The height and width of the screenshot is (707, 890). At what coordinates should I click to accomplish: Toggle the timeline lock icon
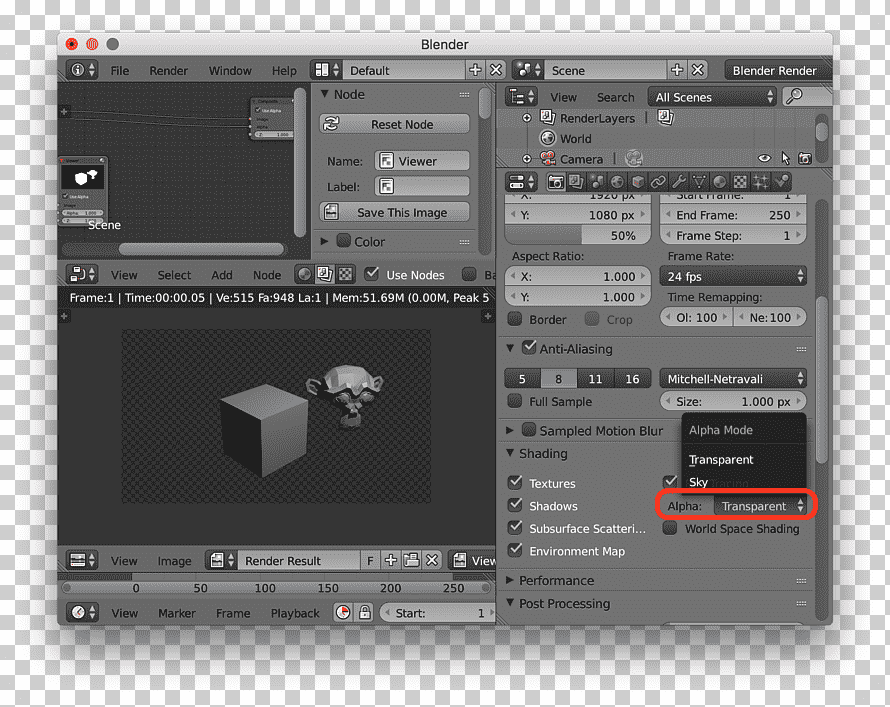tap(364, 613)
